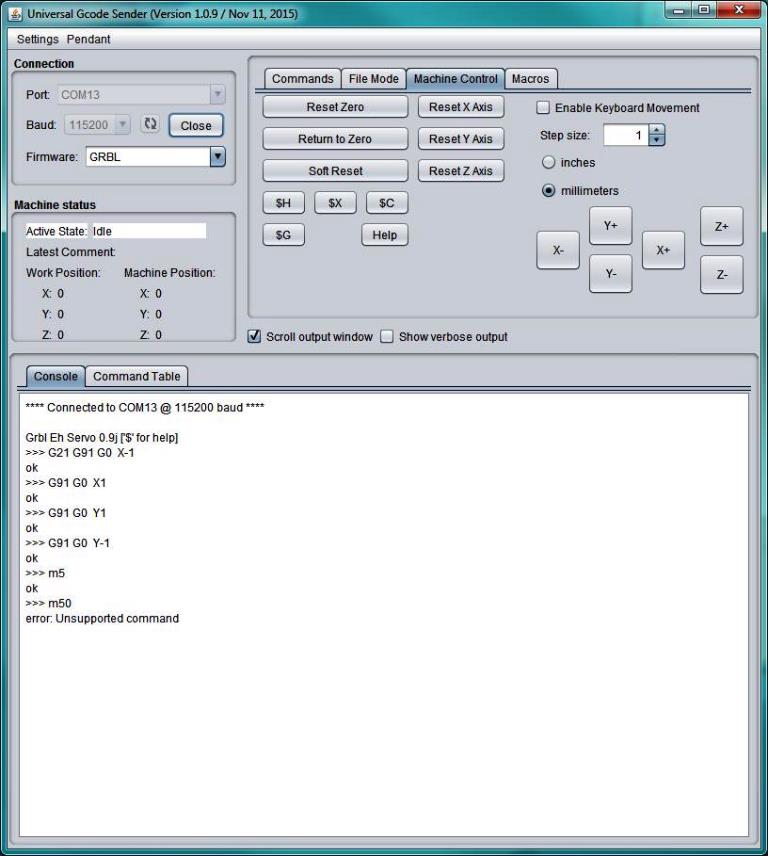Click the Soft Reset button
This screenshot has width=768, height=856.
pyautogui.click(x=335, y=171)
